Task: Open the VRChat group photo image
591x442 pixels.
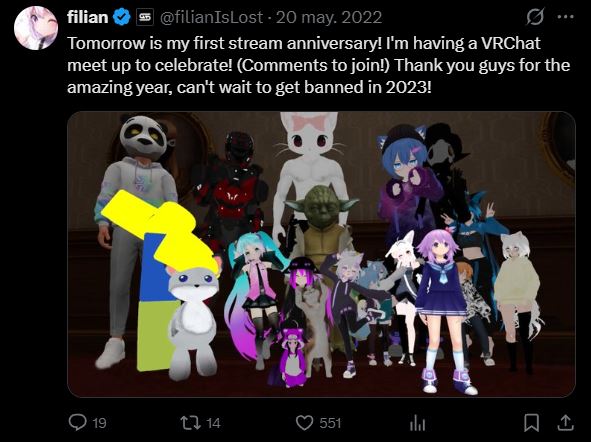Action: pos(321,254)
